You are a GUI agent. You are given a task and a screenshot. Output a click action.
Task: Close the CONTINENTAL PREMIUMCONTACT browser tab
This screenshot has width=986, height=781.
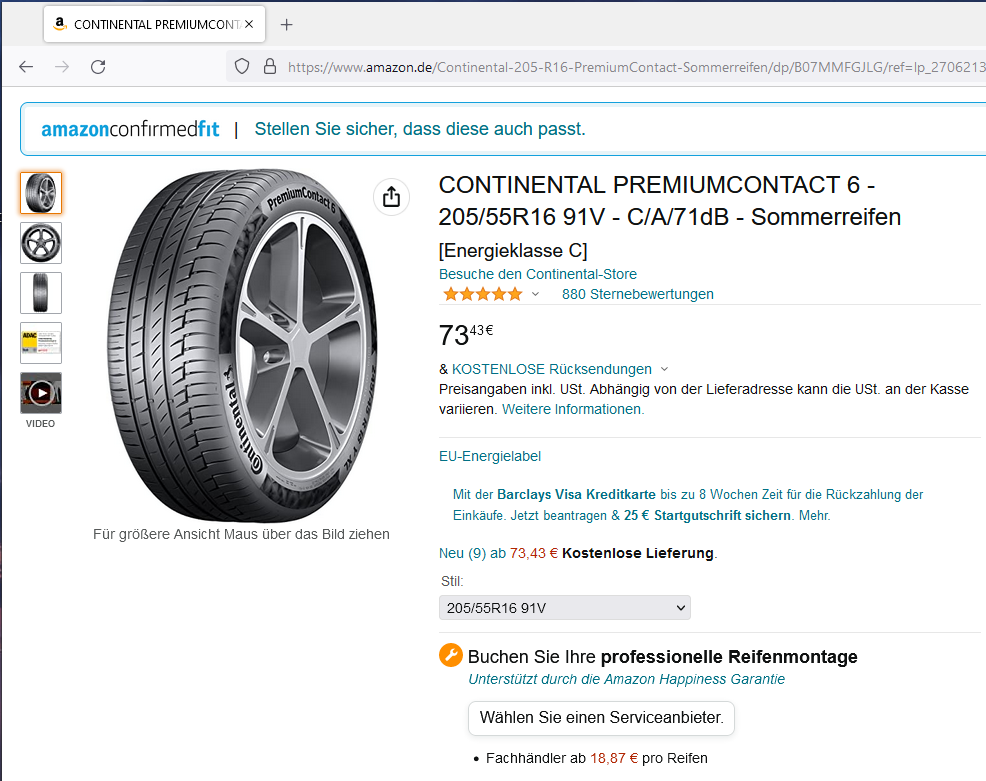(249, 24)
